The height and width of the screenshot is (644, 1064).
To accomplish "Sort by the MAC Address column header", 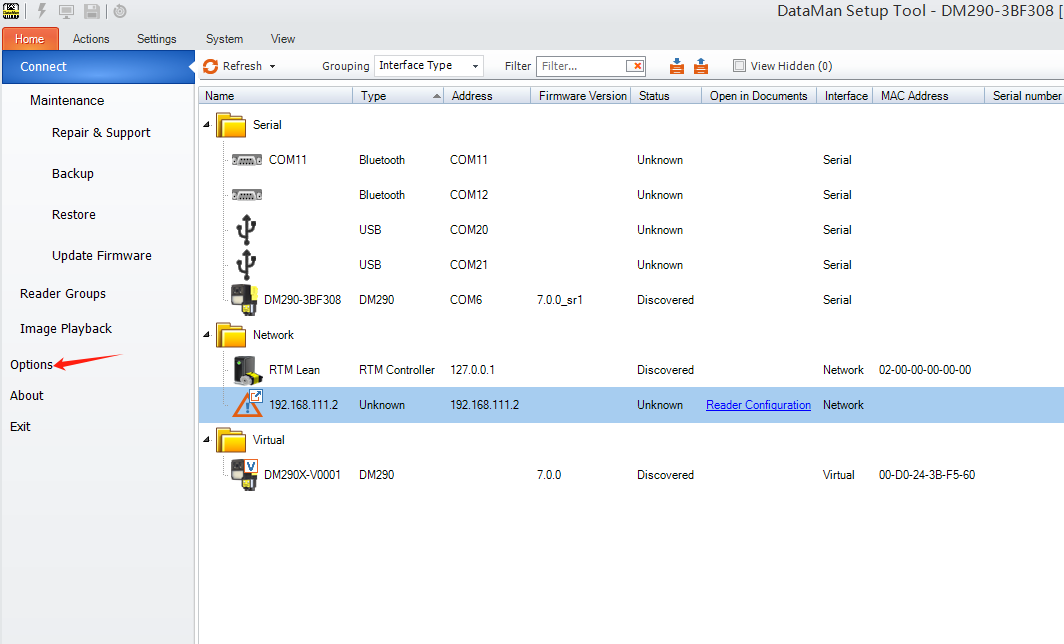I will [x=928, y=96].
